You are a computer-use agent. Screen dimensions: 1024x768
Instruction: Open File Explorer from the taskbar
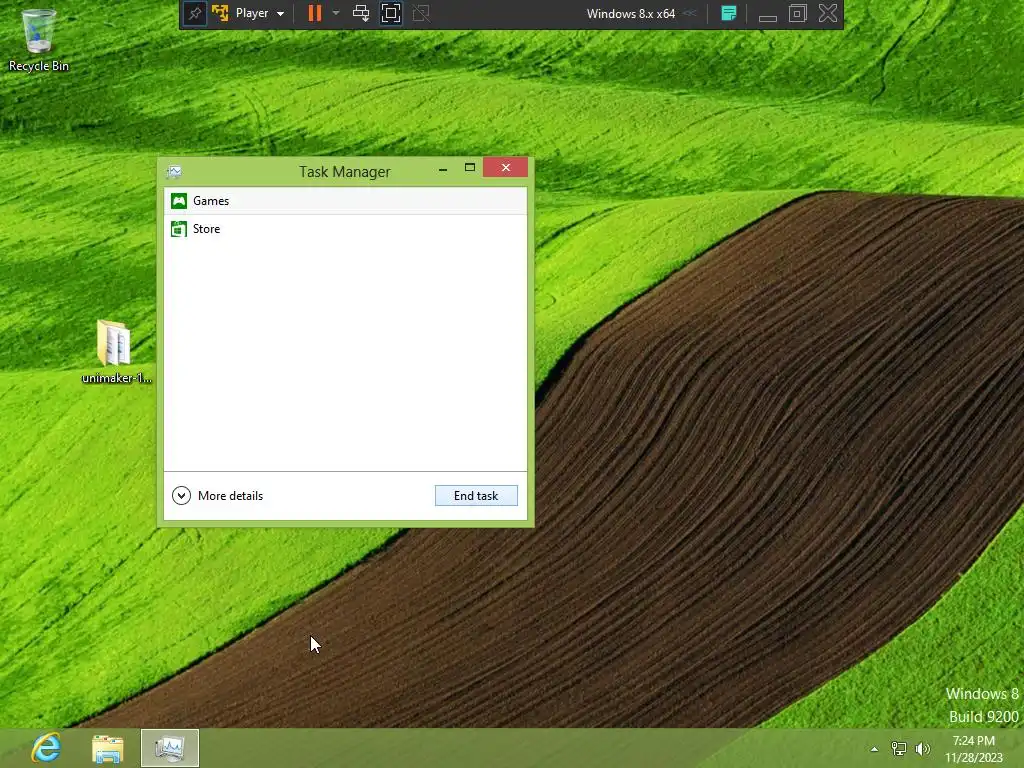tap(108, 748)
